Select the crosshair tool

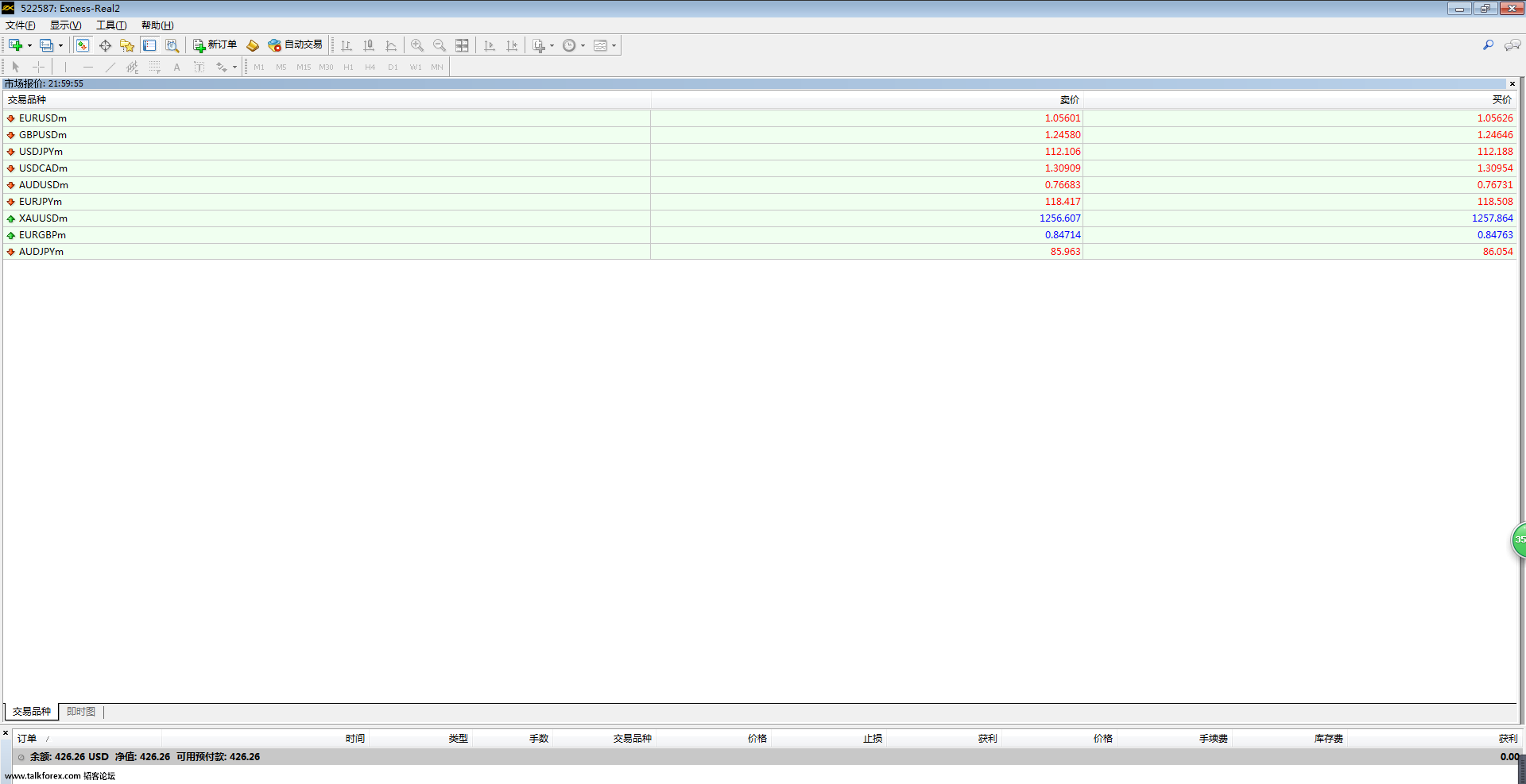(38, 67)
